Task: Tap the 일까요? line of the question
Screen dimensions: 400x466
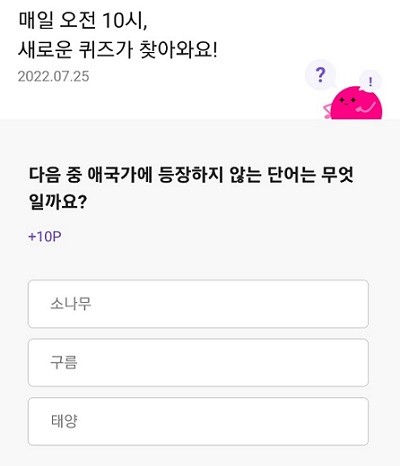Action: [x=58, y=202]
